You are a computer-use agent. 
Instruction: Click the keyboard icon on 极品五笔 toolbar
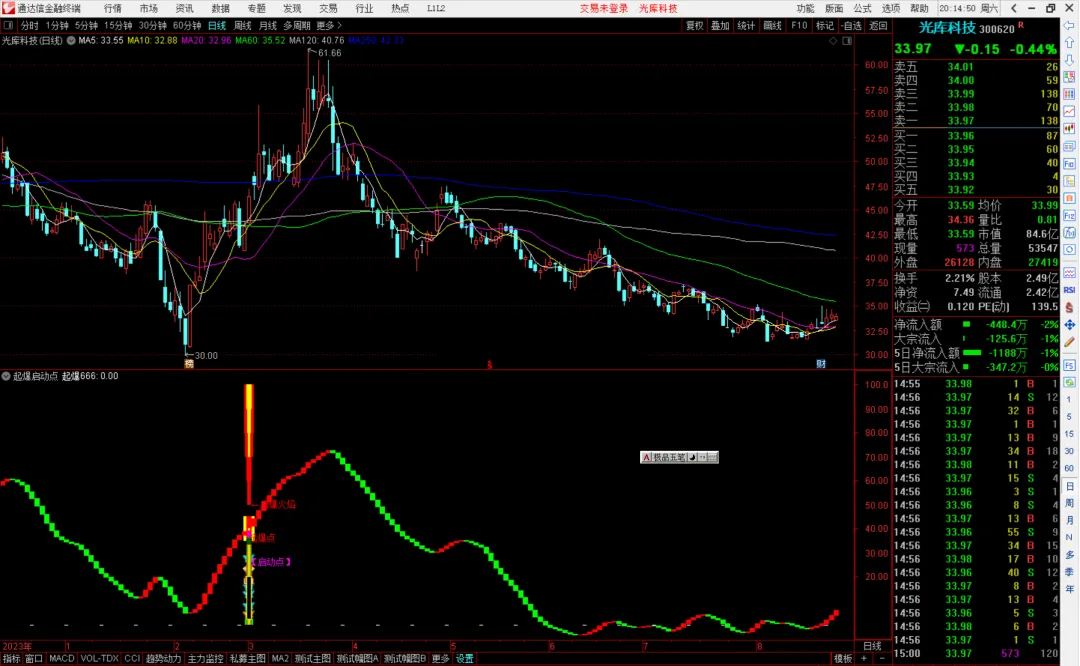pos(712,457)
